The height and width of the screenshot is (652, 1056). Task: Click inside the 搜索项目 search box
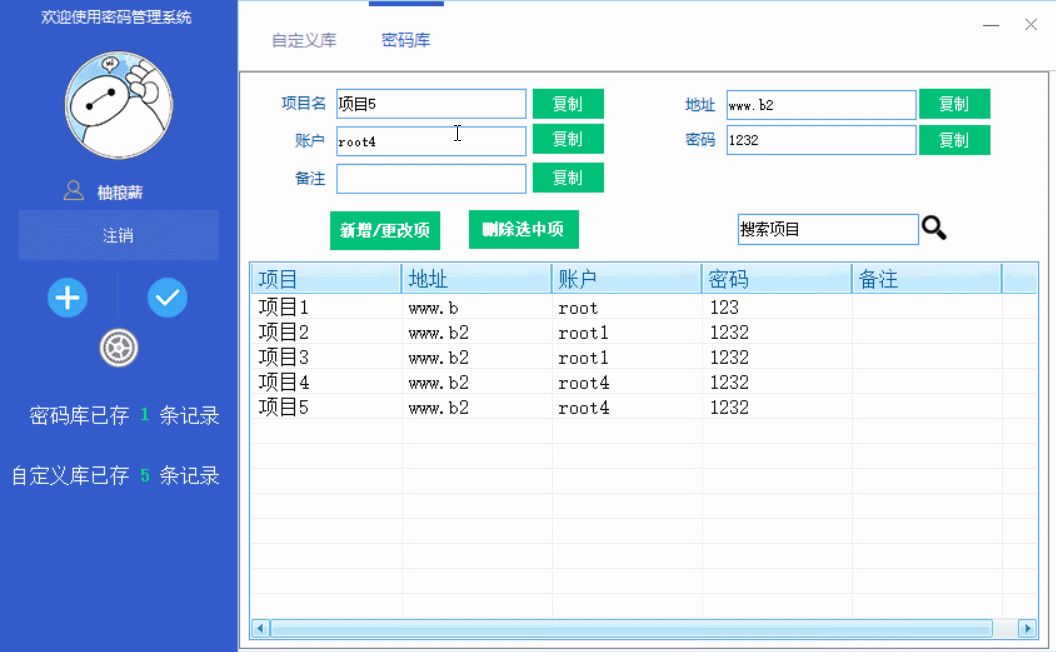pos(827,229)
